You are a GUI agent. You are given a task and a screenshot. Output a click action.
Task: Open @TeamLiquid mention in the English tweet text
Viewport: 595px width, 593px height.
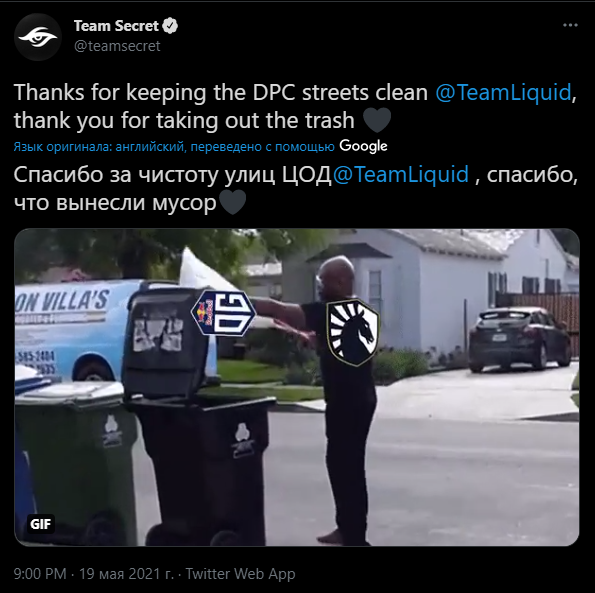pos(503,92)
